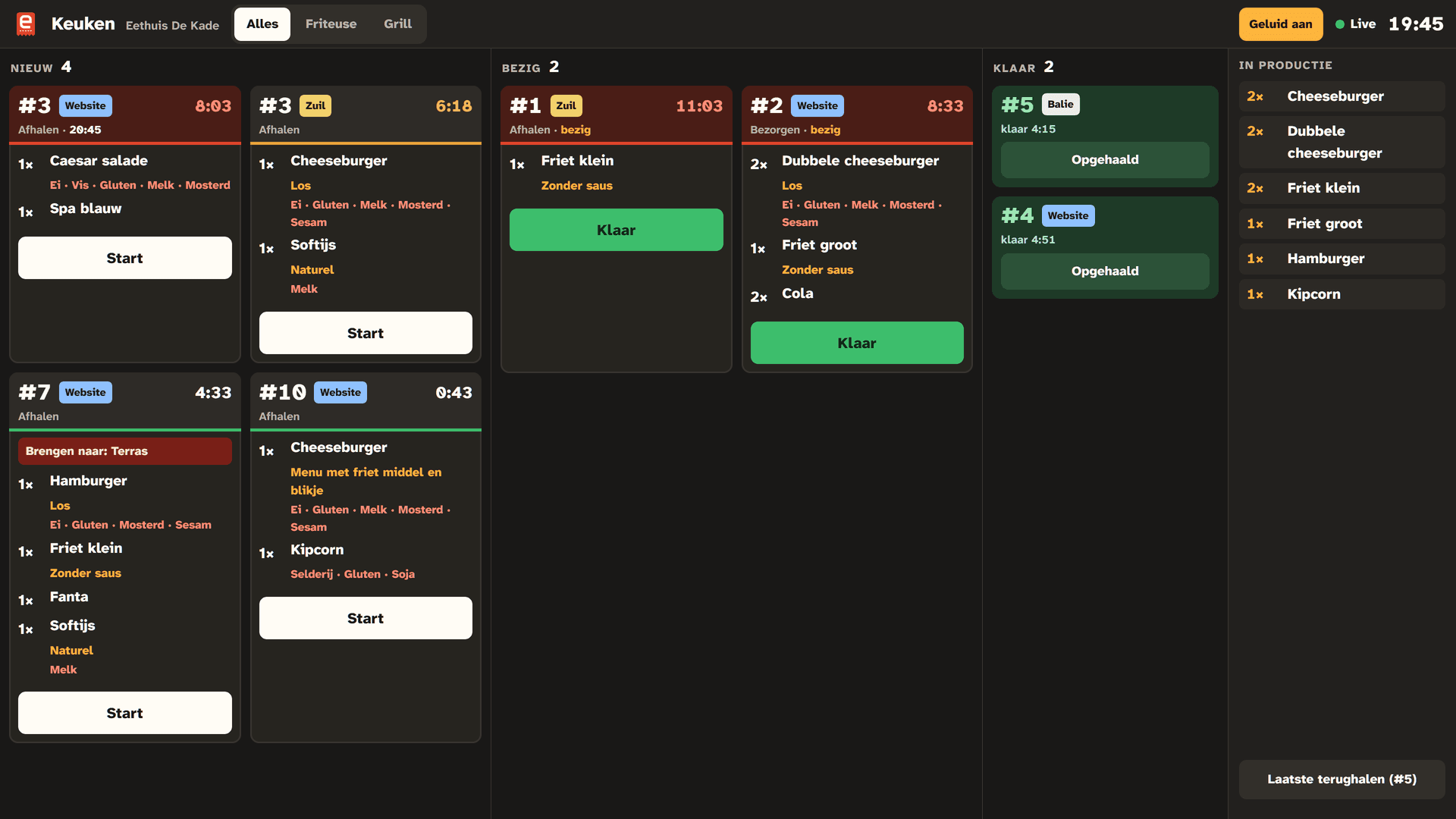This screenshot has height=819, width=1456.
Task: Click Laatste terughalen (#5) button
Action: point(1341,780)
